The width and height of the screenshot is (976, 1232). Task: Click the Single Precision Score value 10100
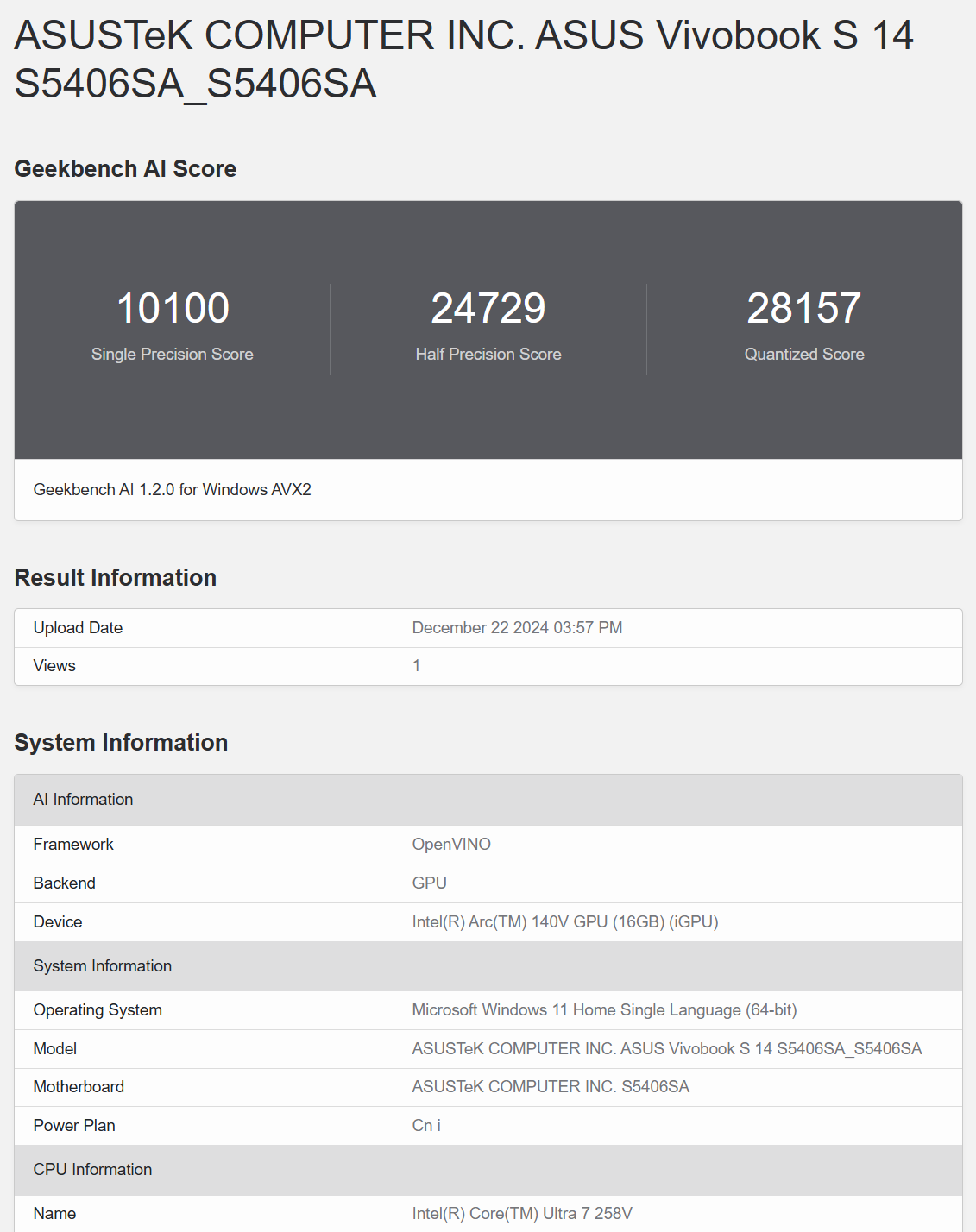click(x=173, y=308)
